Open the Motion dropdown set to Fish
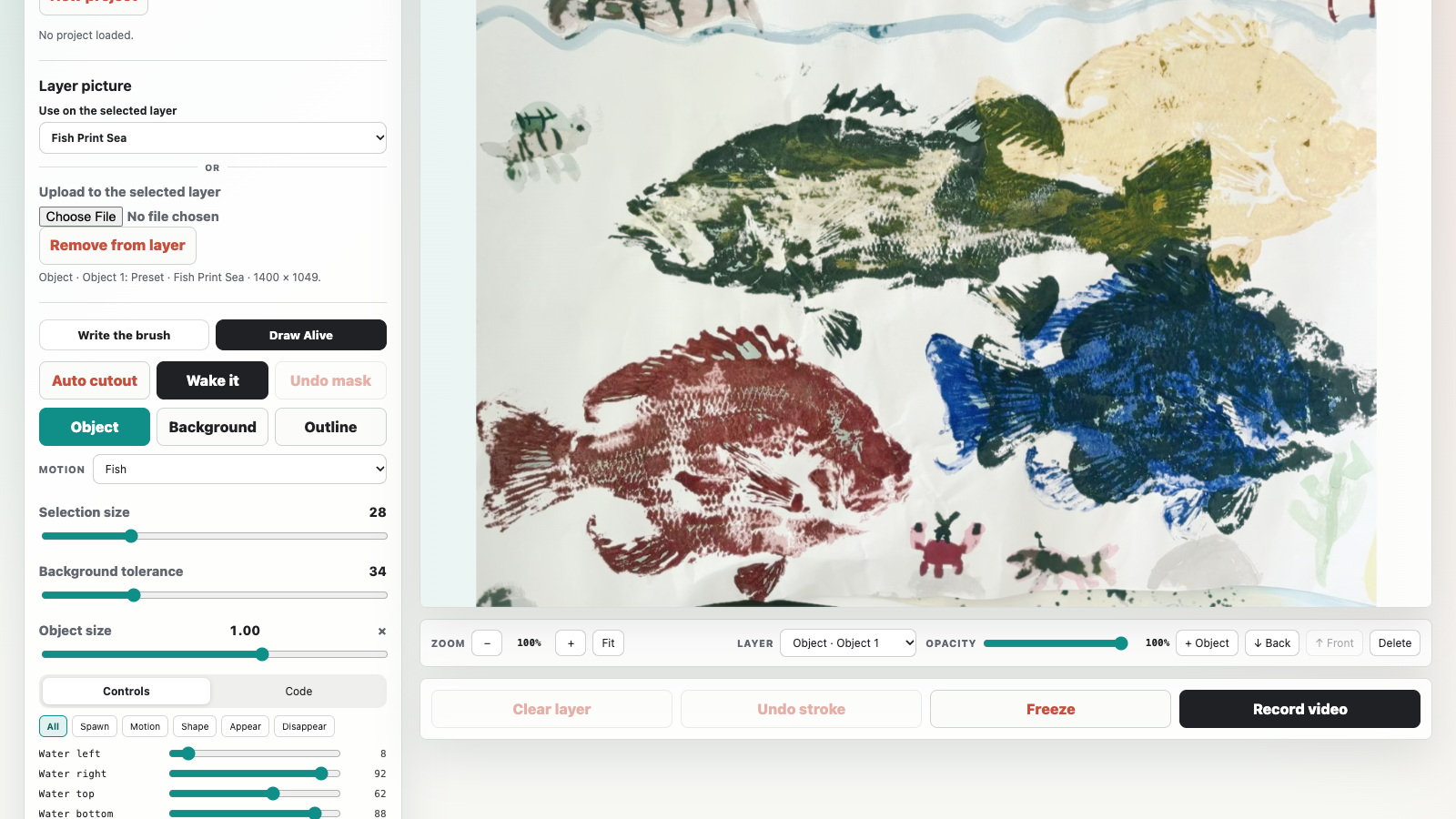Image resolution: width=1456 pixels, height=819 pixels. tap(239, 470)
